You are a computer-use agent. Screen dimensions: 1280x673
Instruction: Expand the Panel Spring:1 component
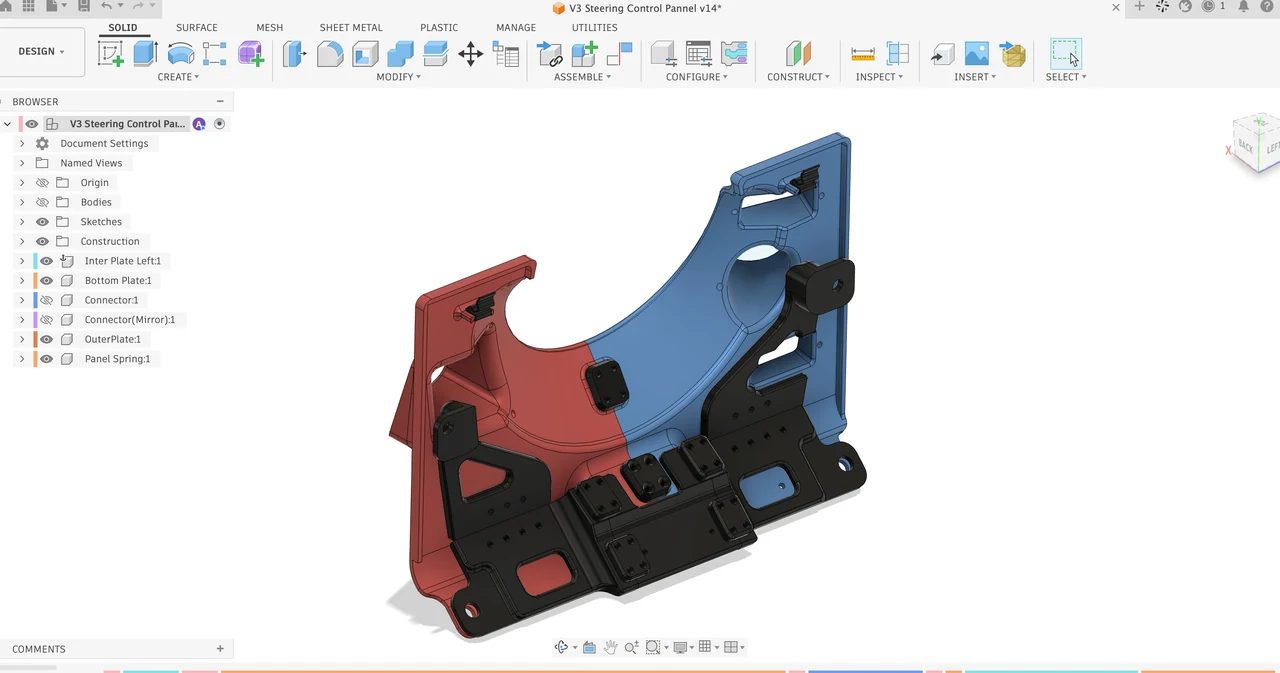point(22,359)
